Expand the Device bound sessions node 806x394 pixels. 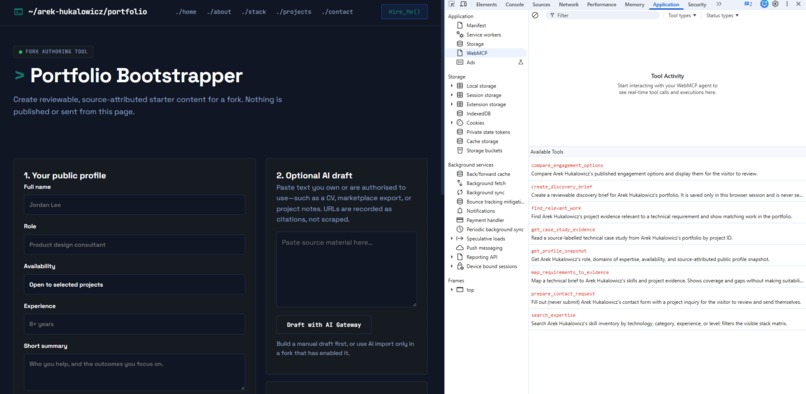pyautogui.click(x=452, y=266)
